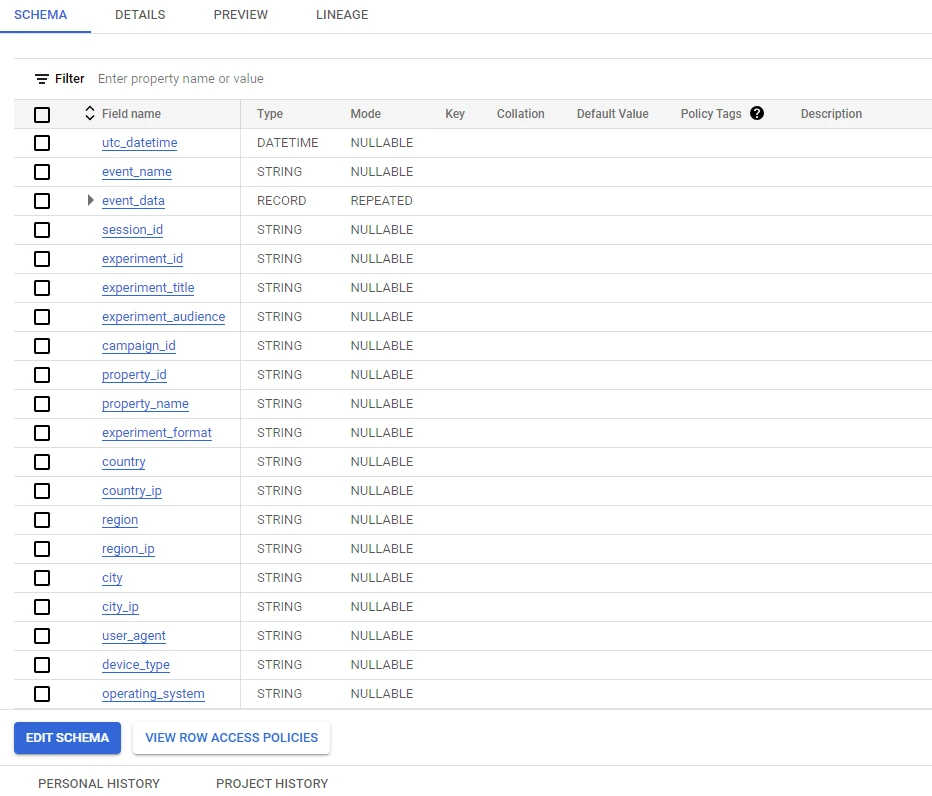
Task: Open the event_name field link
Action: 137,172
